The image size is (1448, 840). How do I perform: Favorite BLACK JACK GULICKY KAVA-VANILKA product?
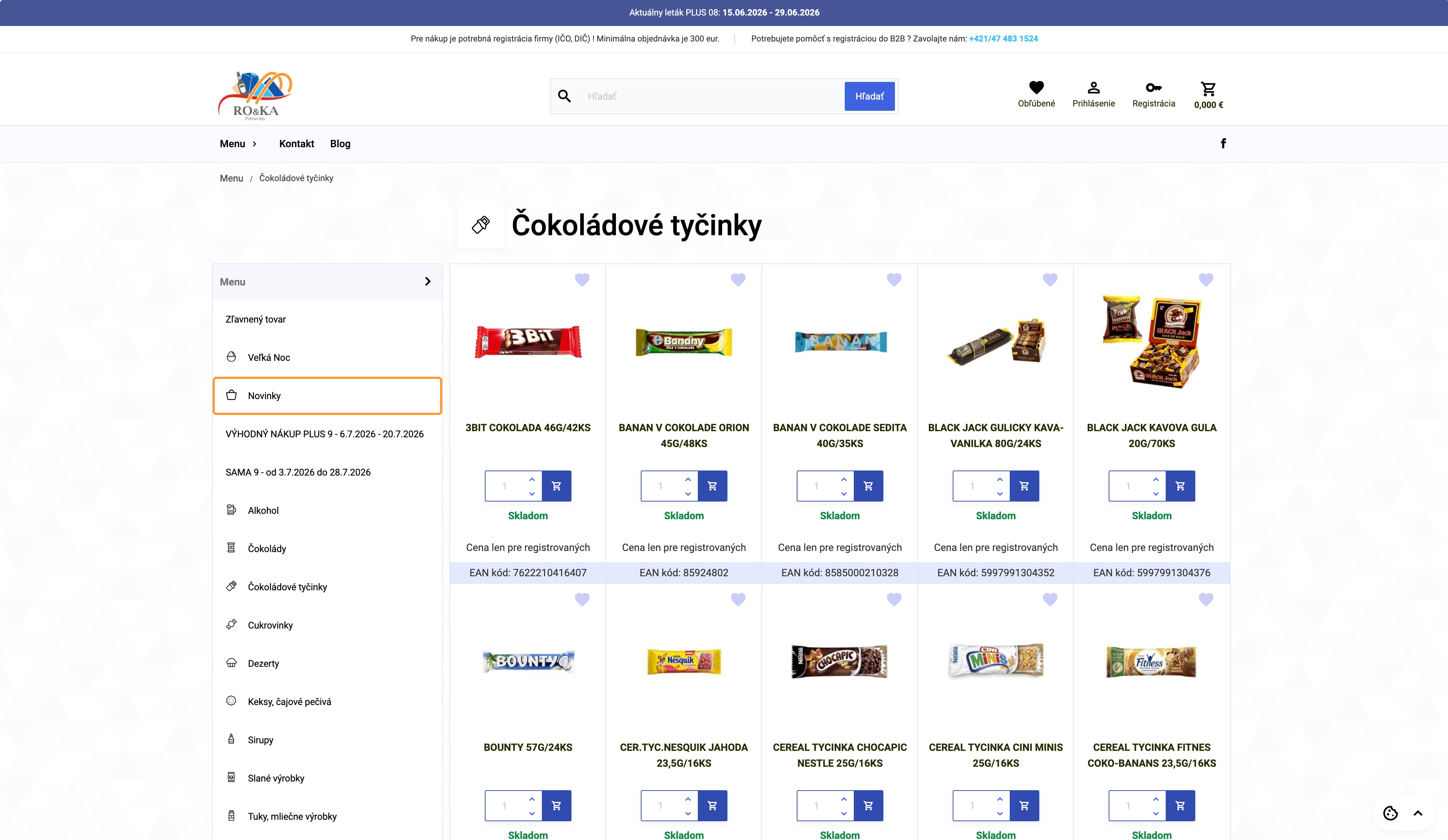point(1050,280)
